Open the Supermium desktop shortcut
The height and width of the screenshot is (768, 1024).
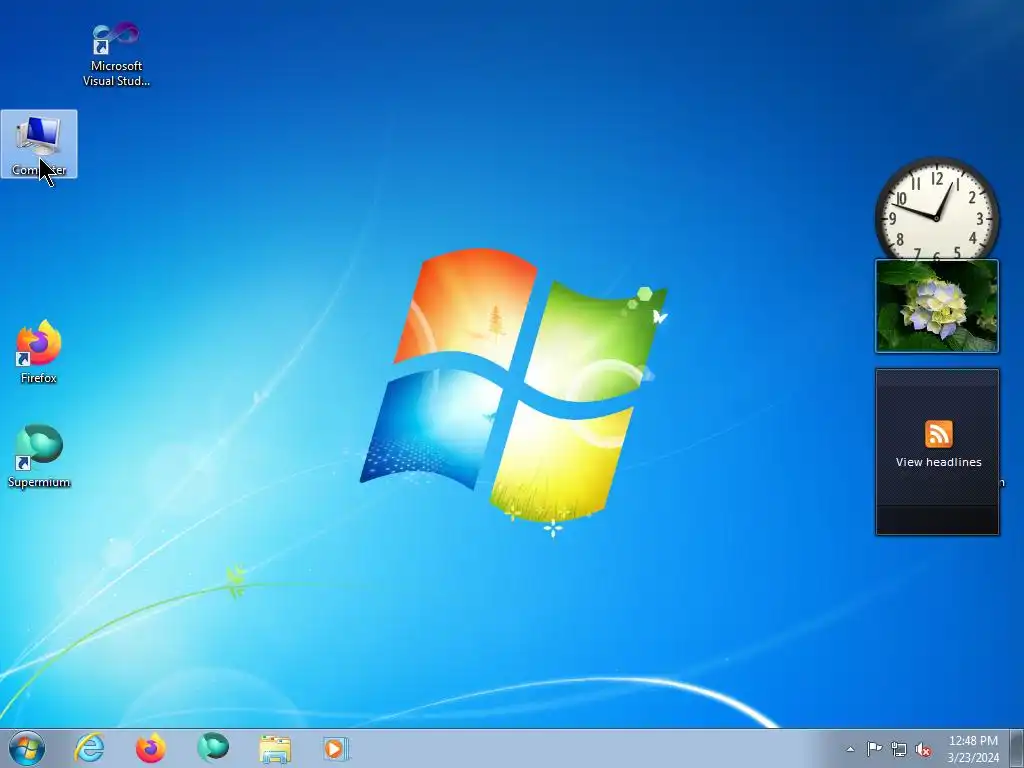tap(39, 456)
